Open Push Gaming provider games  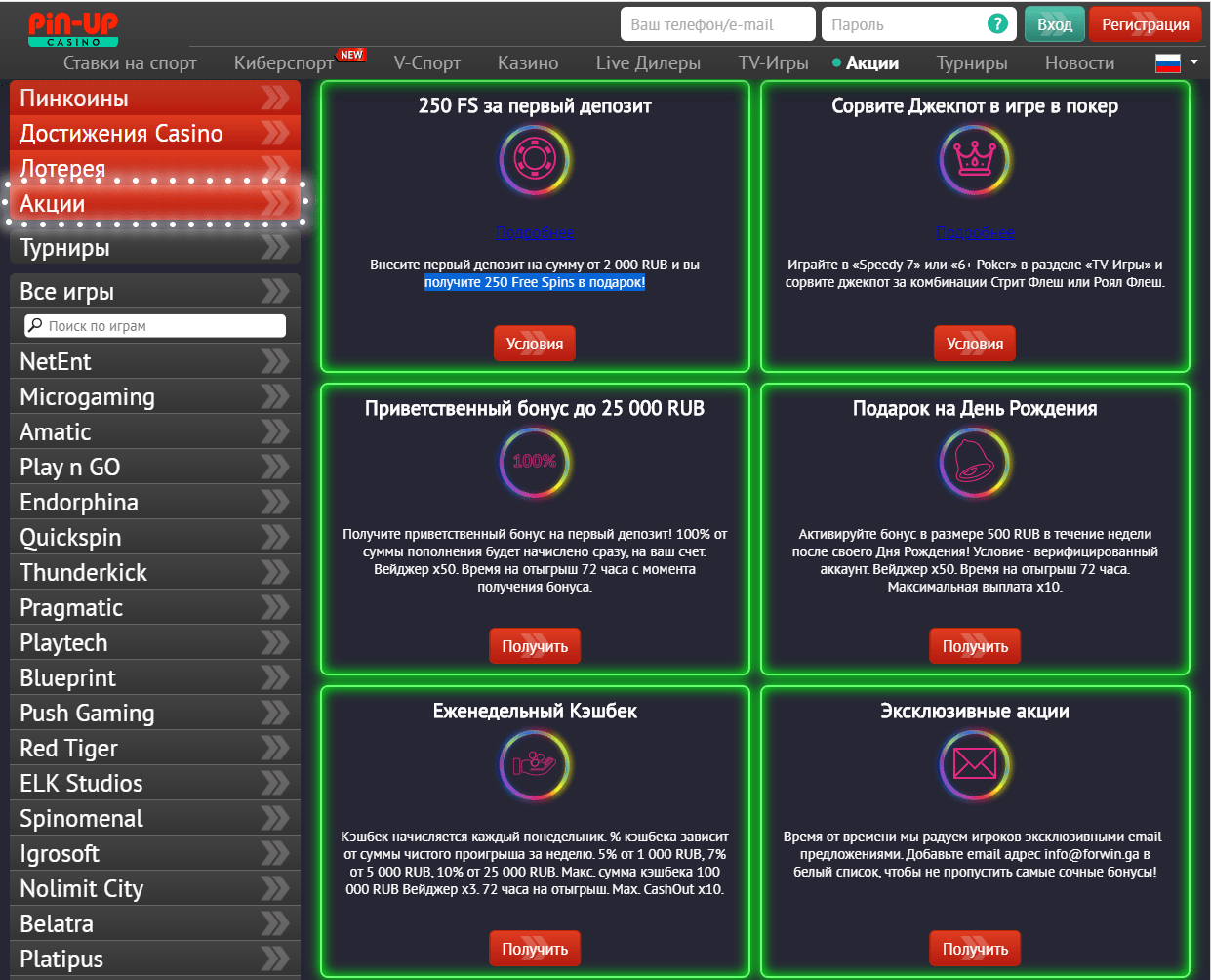(155, 713)
